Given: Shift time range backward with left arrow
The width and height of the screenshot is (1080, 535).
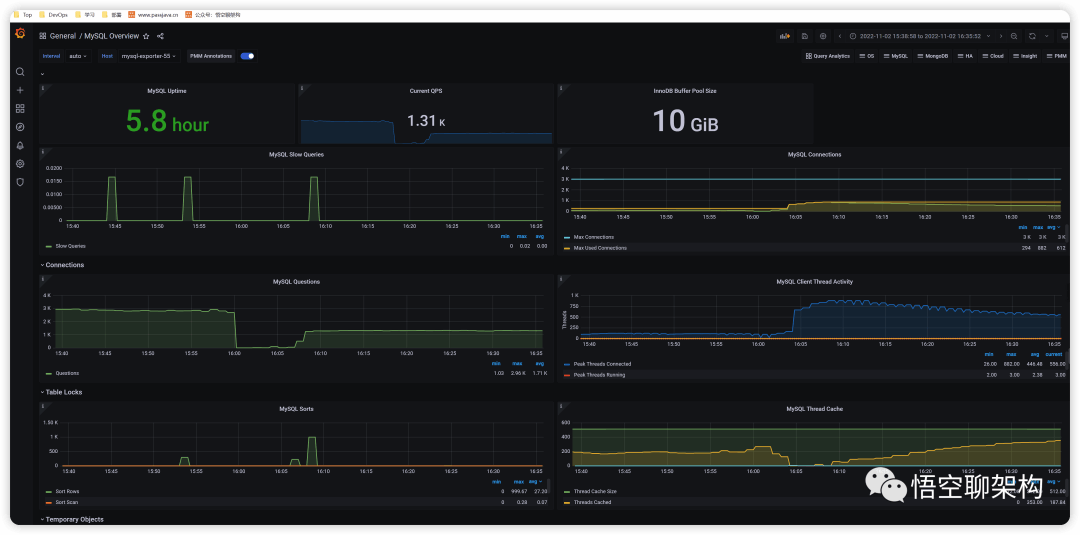Looking at the screenshot, I should [840, 36].
